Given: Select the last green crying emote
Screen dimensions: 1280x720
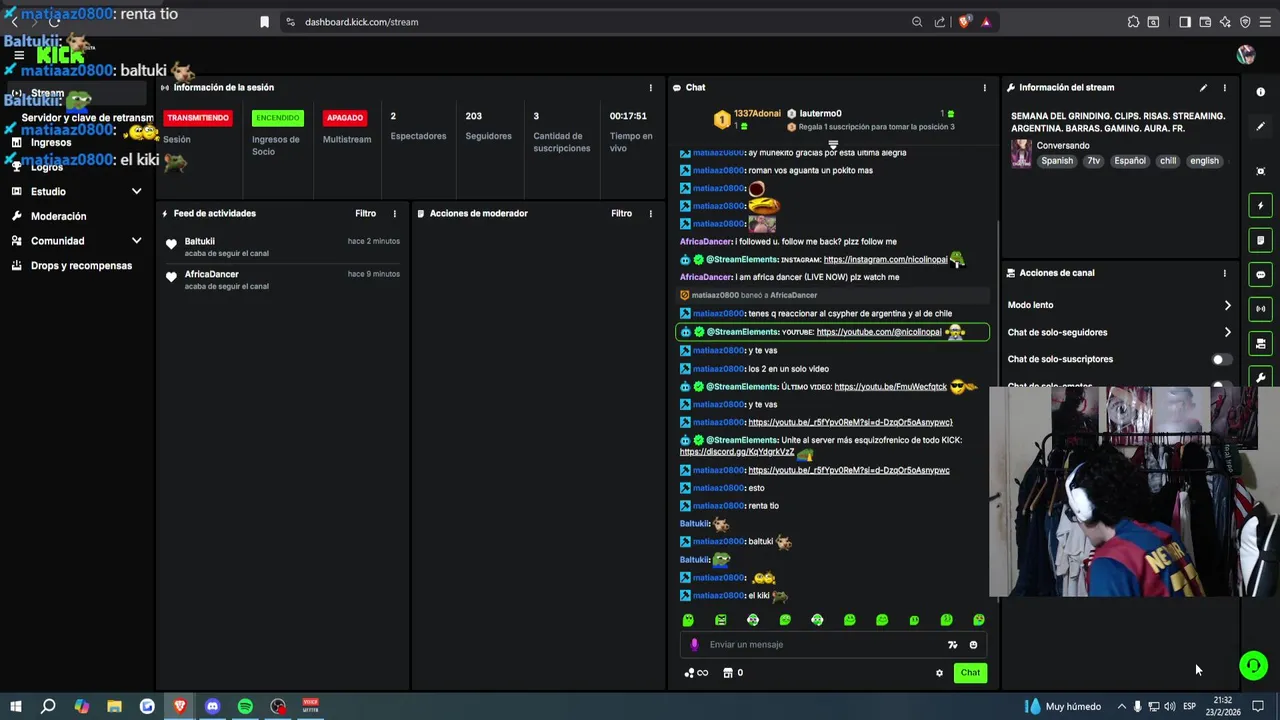Looking at the screenshot, I should tap(979, 620).
